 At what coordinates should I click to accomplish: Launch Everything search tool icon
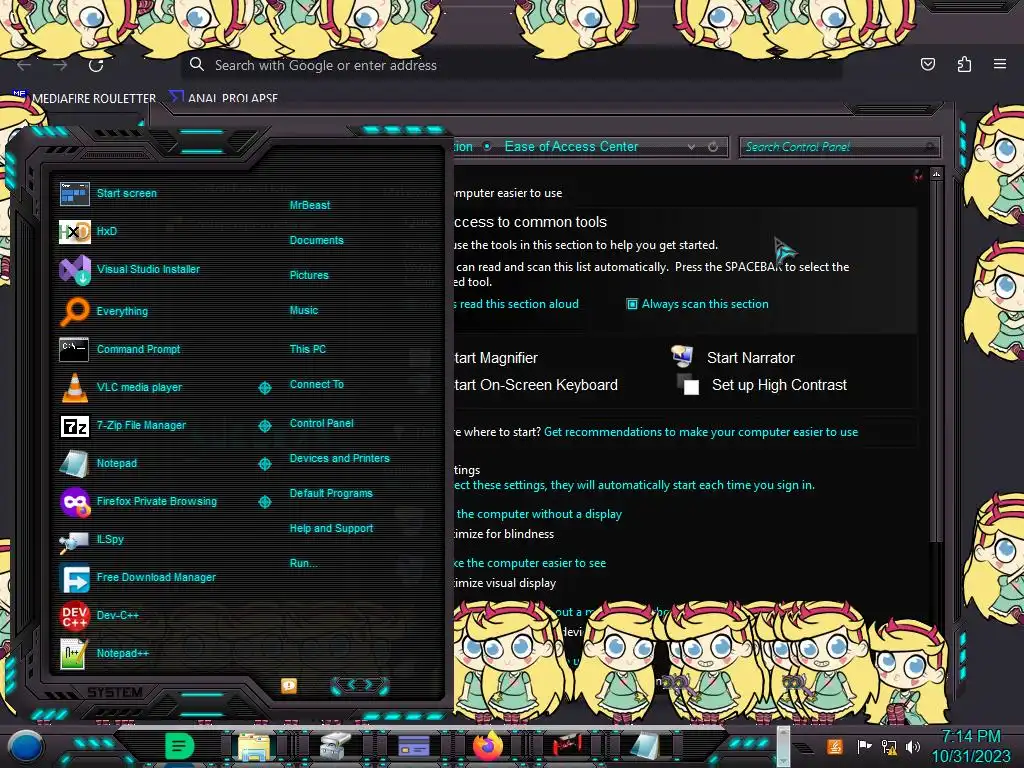pos(74,311)
